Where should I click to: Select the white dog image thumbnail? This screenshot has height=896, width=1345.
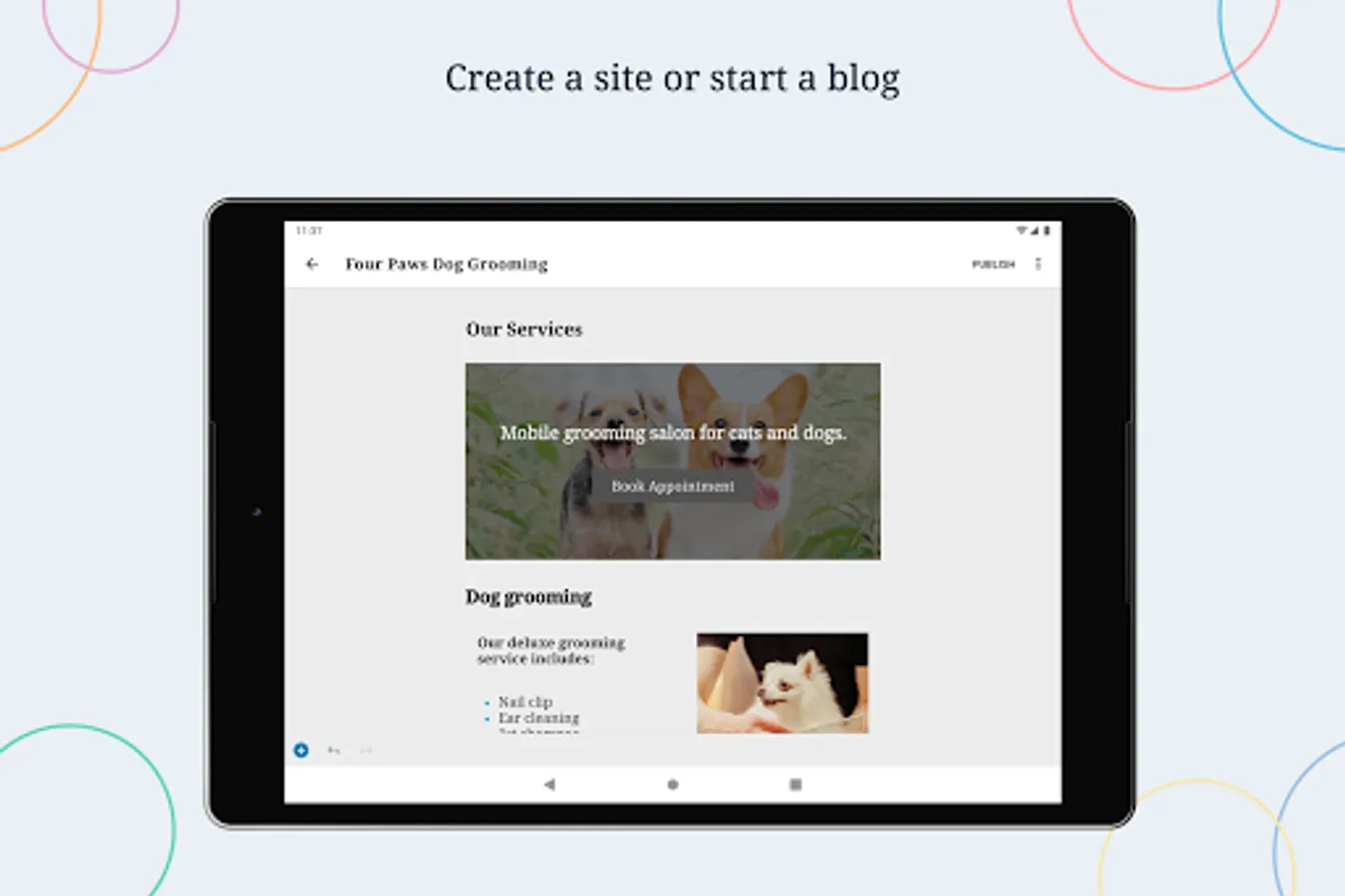point(783,683)
